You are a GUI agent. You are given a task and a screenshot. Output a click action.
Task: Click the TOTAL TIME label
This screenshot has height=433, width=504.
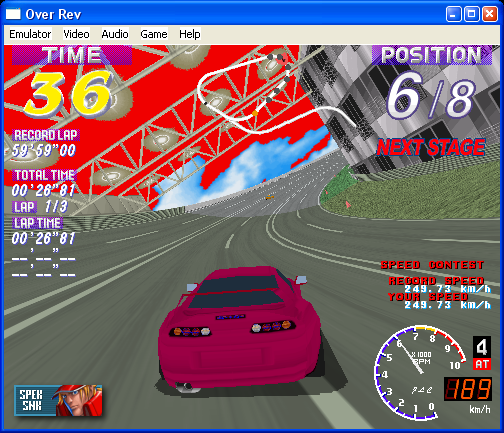(45, 175)
